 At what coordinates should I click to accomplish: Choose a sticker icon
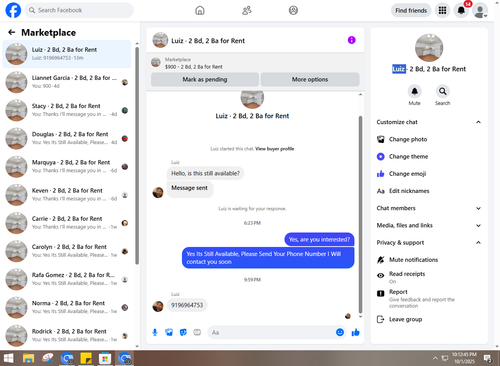pos(183,332)
